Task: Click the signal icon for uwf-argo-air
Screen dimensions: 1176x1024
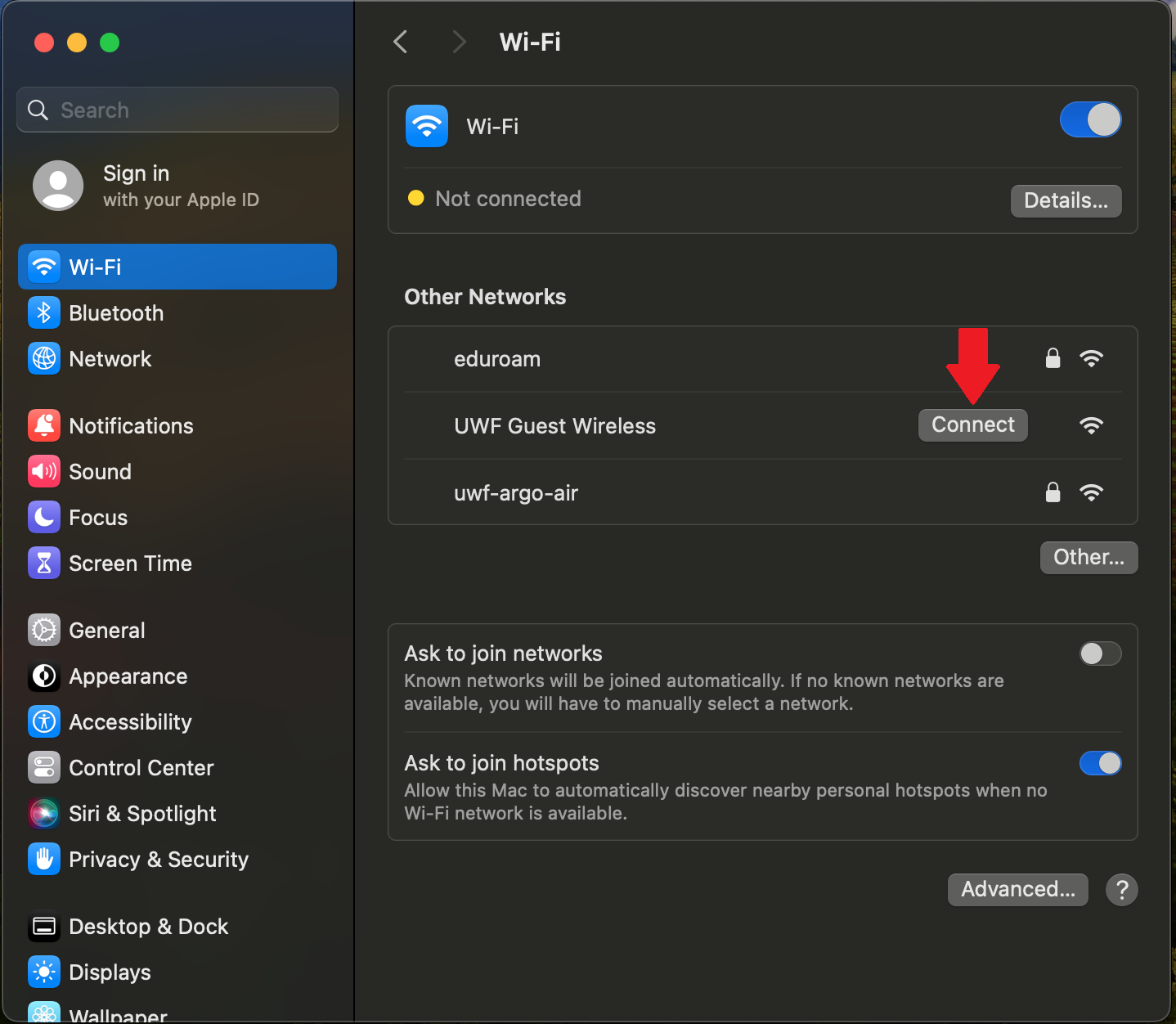Action: pos(1092,492)
